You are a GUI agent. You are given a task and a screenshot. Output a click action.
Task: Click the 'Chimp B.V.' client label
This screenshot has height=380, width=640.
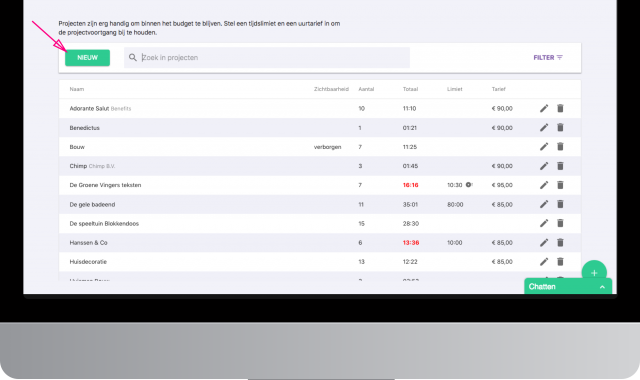[x=102, y=166]
